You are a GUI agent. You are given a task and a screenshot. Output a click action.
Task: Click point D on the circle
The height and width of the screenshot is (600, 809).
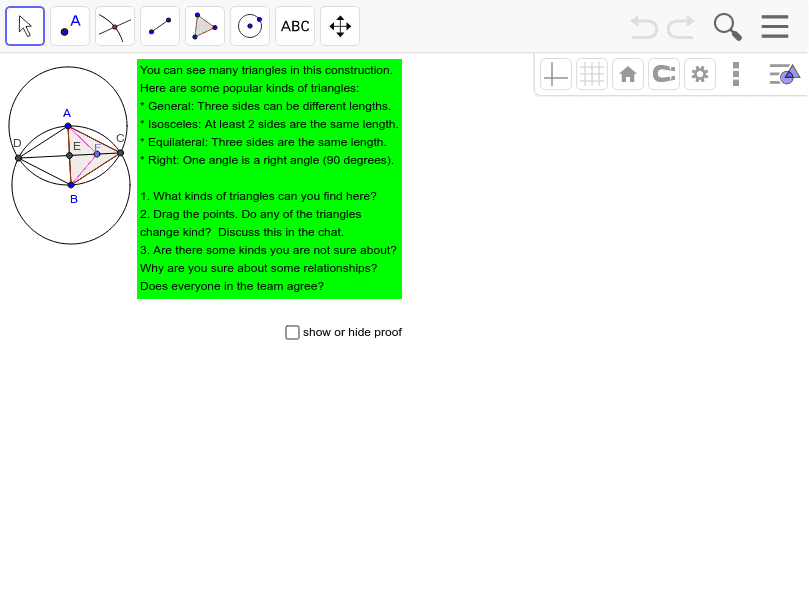[x=18, y=158]
